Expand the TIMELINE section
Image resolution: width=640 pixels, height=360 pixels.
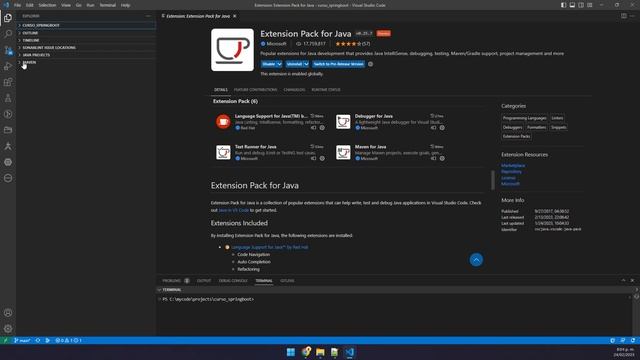[x=86, y=40]
